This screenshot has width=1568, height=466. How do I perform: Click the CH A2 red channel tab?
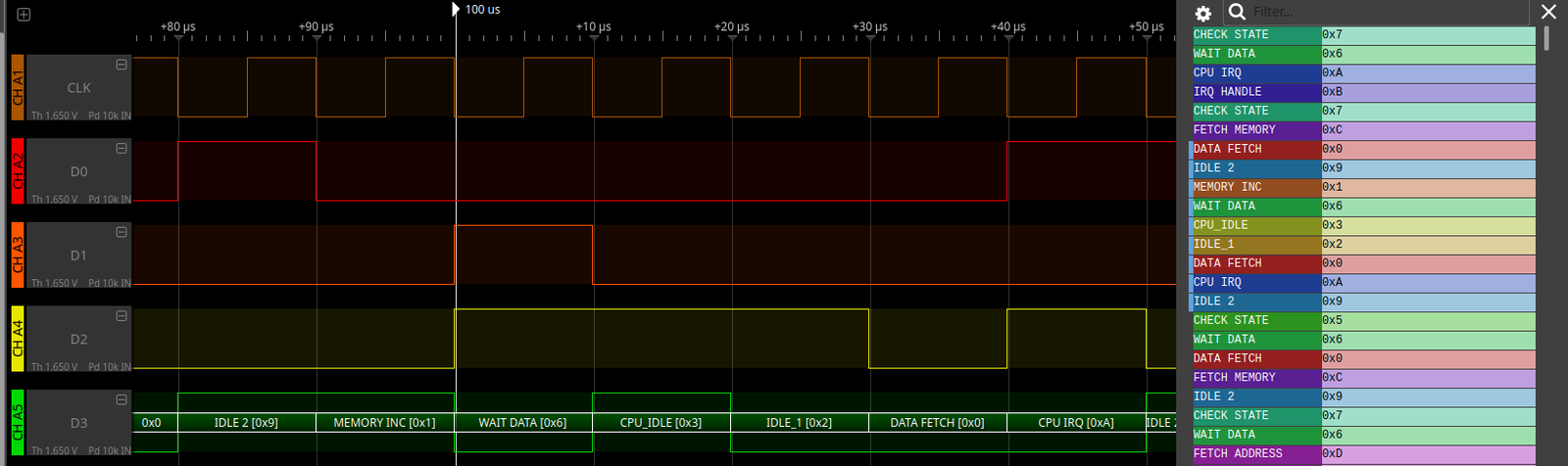(x=17, y=171)
